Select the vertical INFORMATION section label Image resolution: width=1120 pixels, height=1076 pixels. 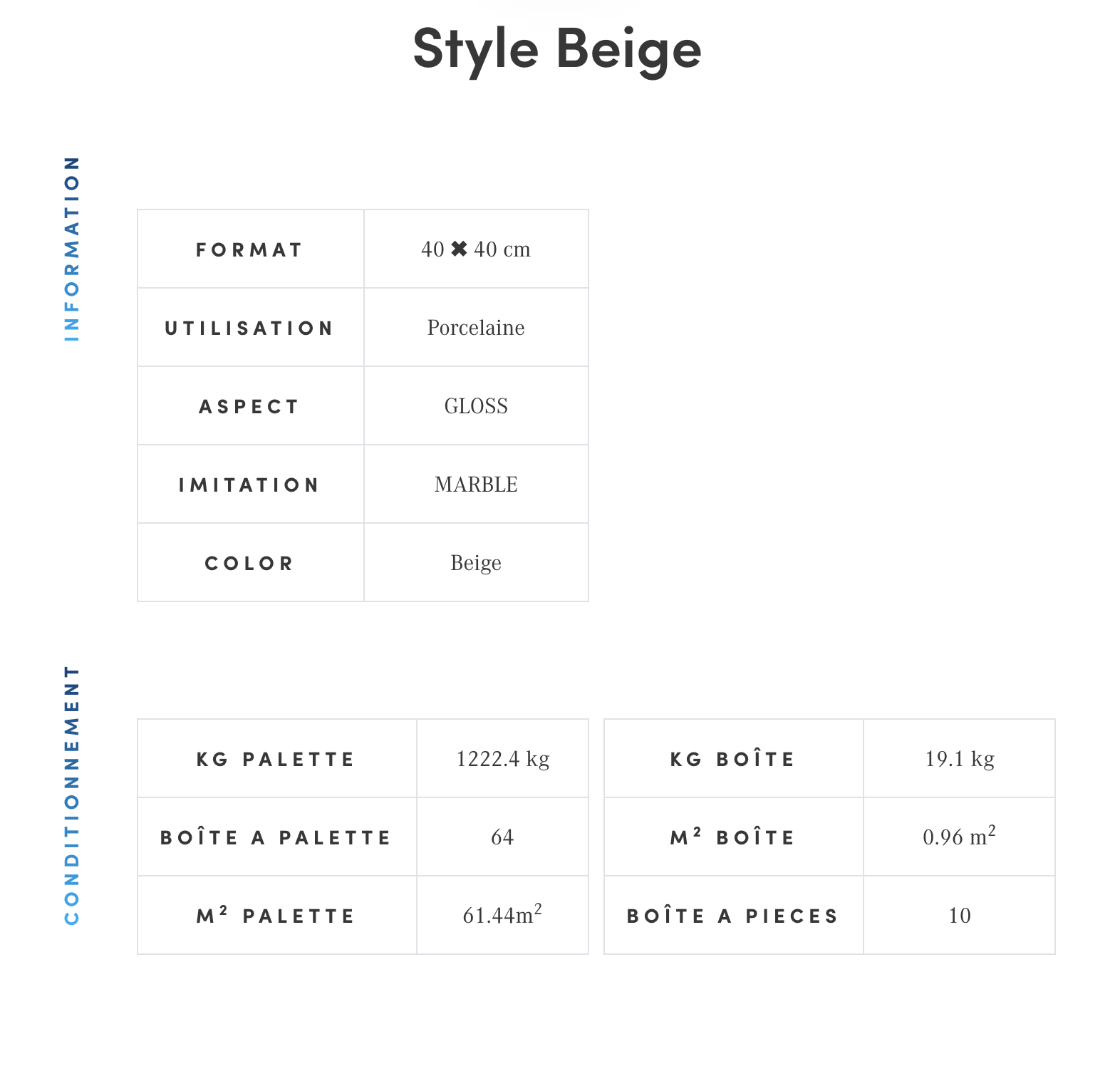[x=72, y=249]
